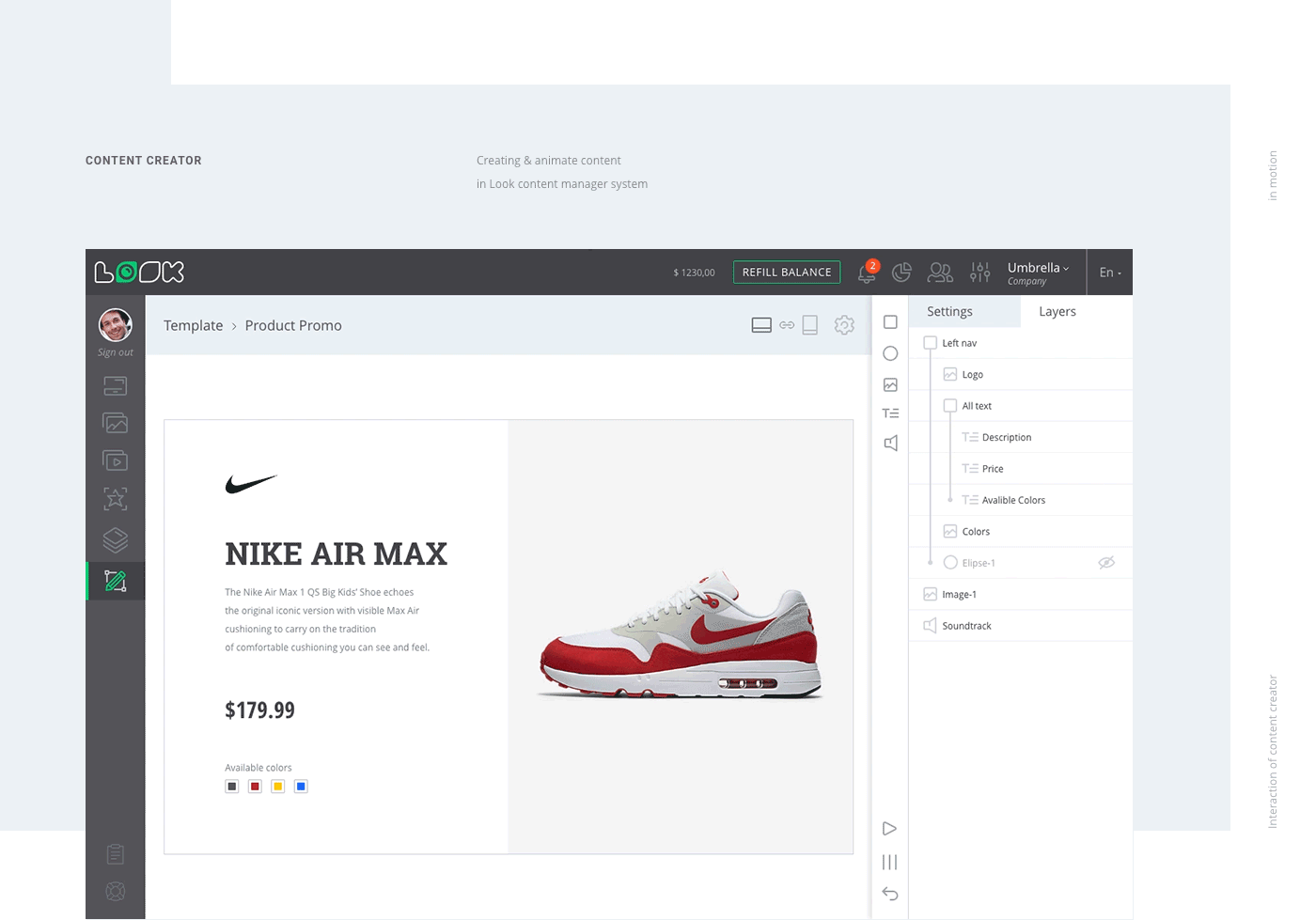The image size is (1316, 920).
Task: Open the En language dropdown
Action: pyautogui.click(x=1110, y=273)
